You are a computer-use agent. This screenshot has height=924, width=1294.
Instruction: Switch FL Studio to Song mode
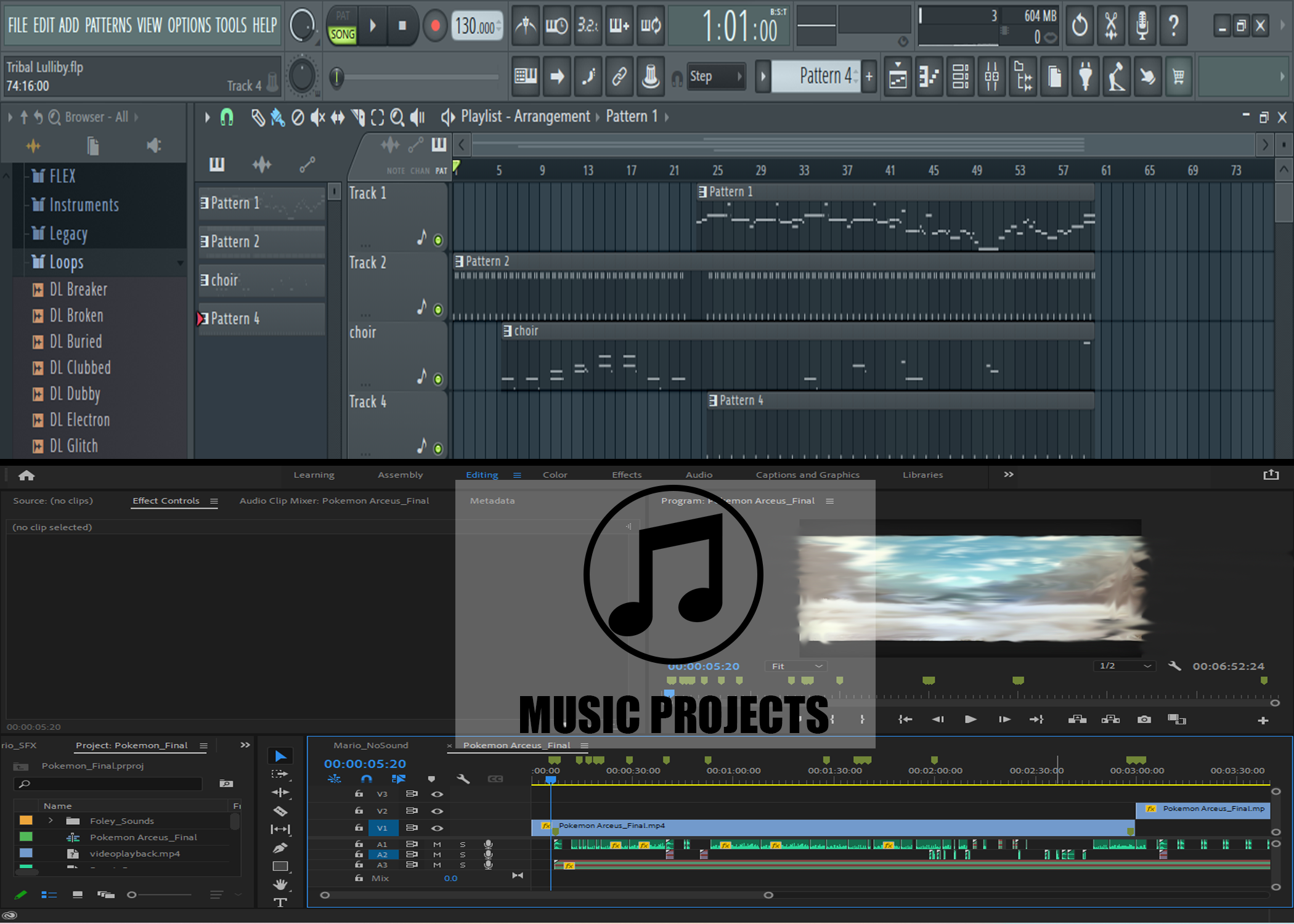pos(343,34)
